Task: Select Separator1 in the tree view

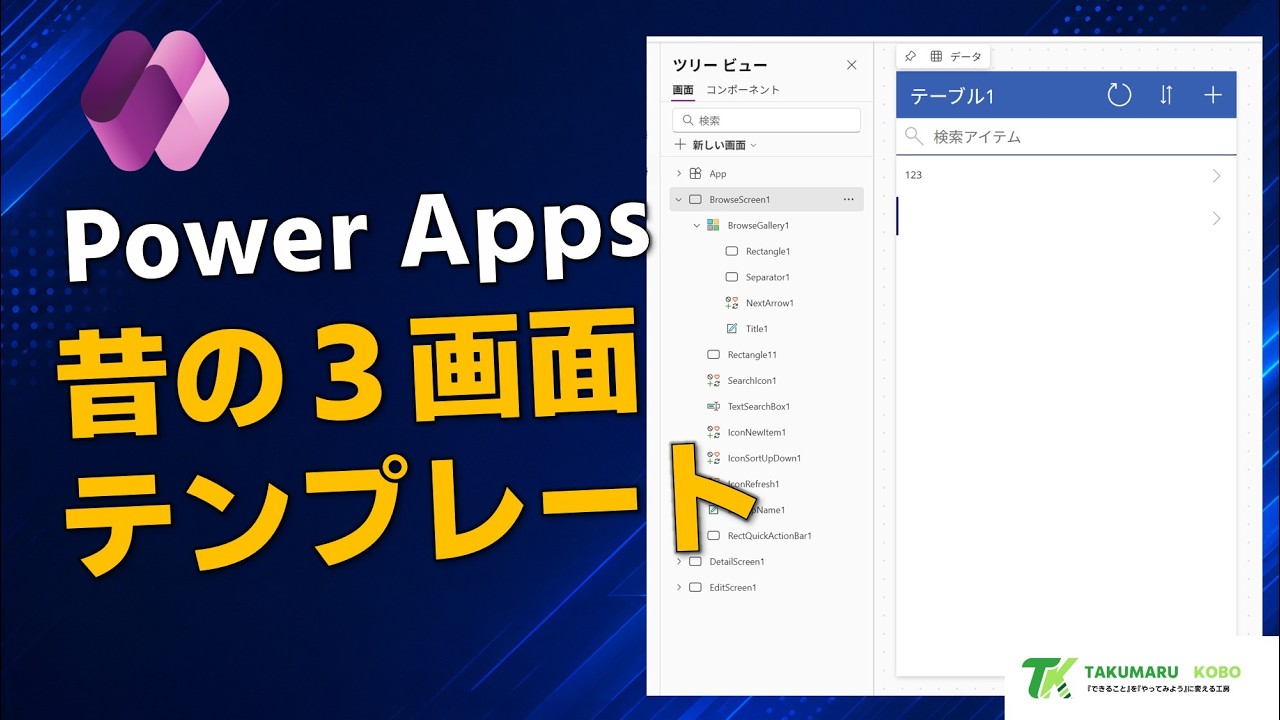Action: click(768, 278)
